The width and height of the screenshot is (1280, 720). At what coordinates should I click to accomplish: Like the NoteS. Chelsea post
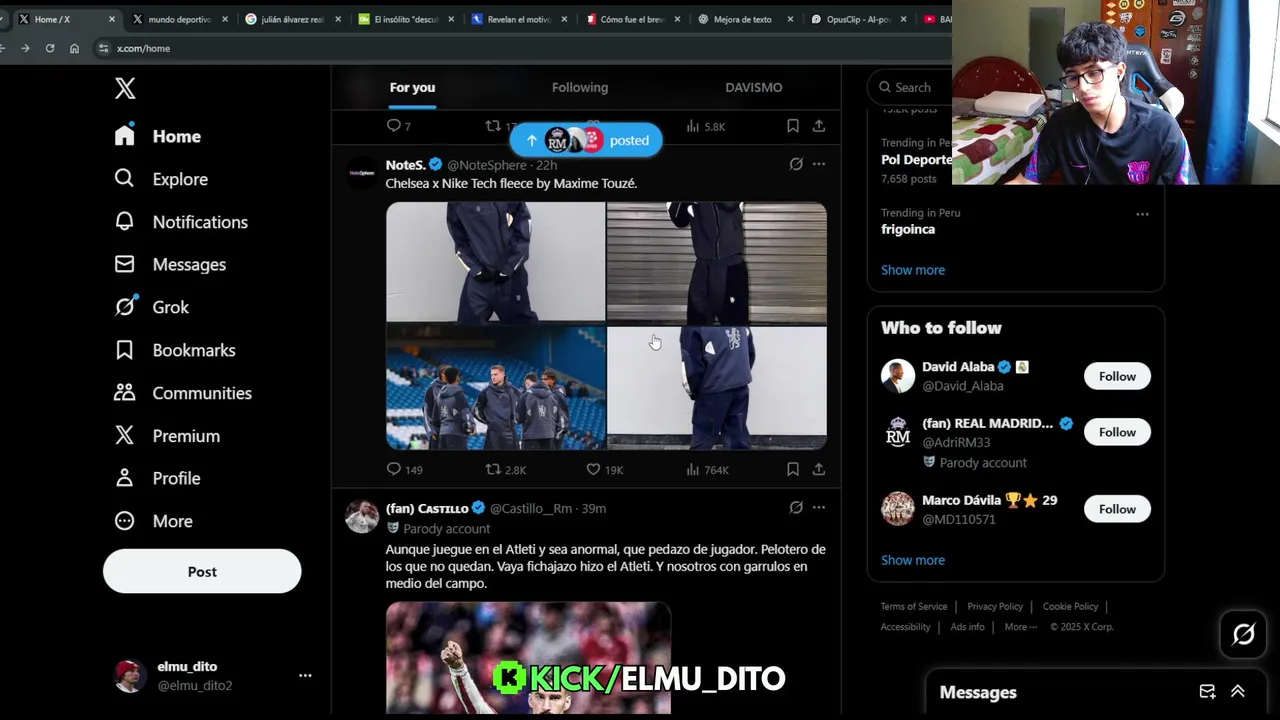[604, 469]
